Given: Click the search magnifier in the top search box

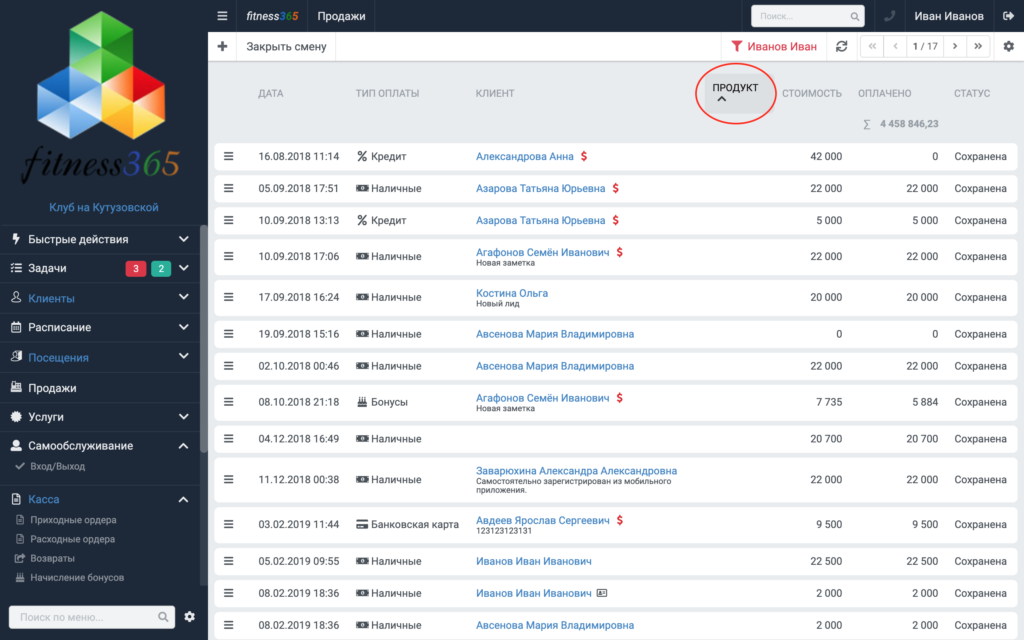Looking at the screenshot, I should [x=854, y=16].
